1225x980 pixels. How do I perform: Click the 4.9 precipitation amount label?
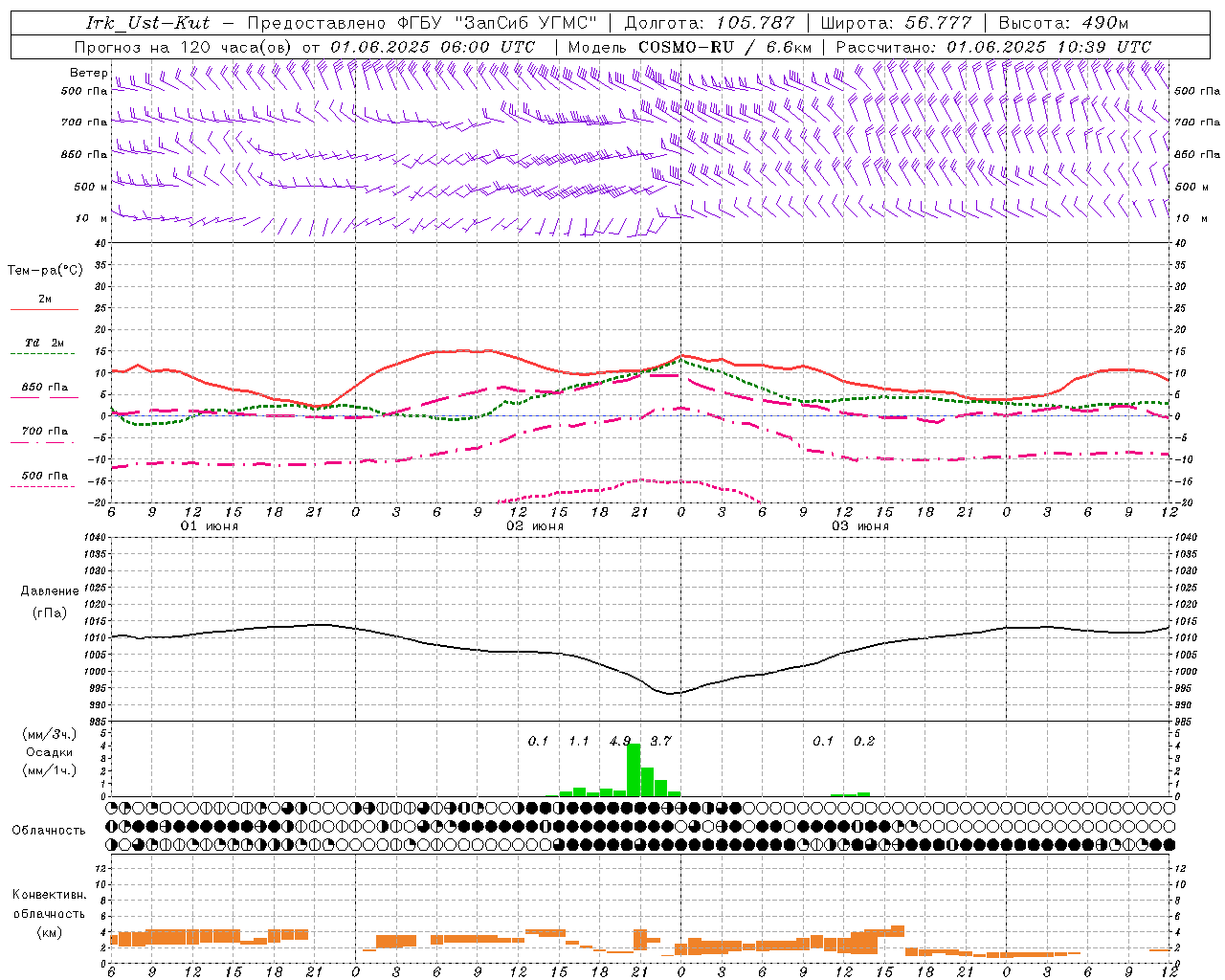[620, 741]
